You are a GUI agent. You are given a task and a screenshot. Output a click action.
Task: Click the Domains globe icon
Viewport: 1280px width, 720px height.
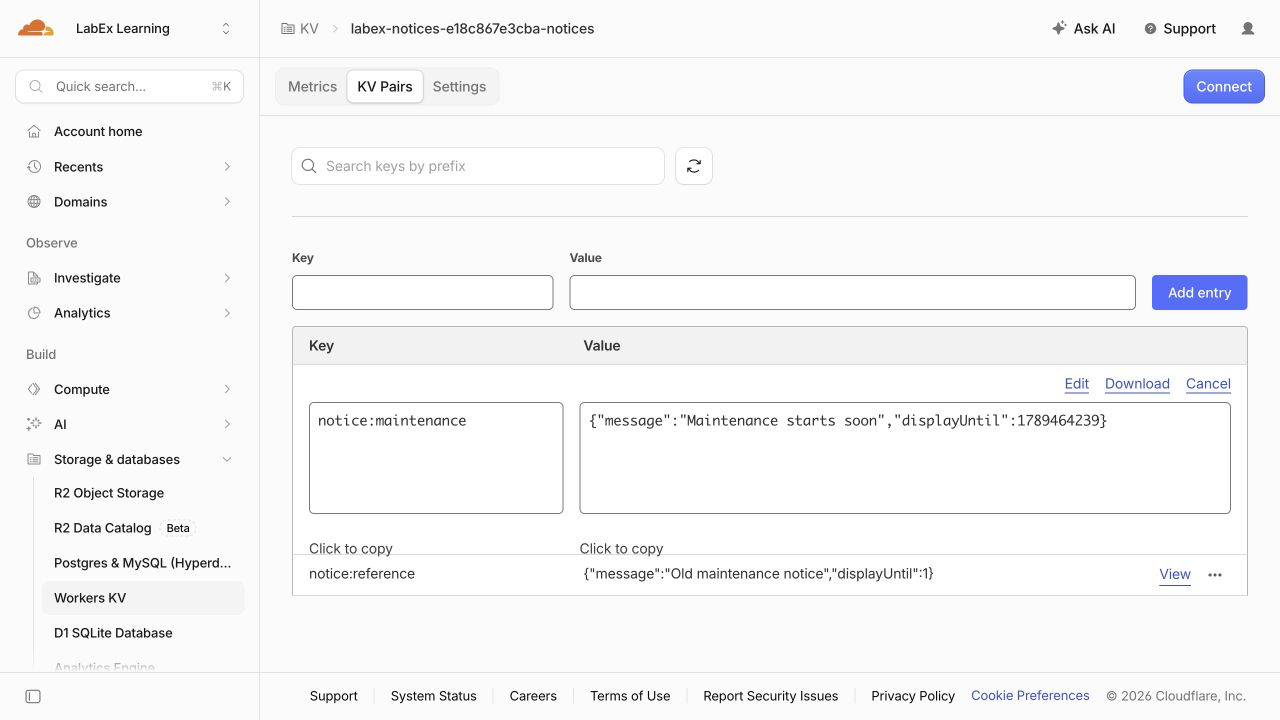34,202
